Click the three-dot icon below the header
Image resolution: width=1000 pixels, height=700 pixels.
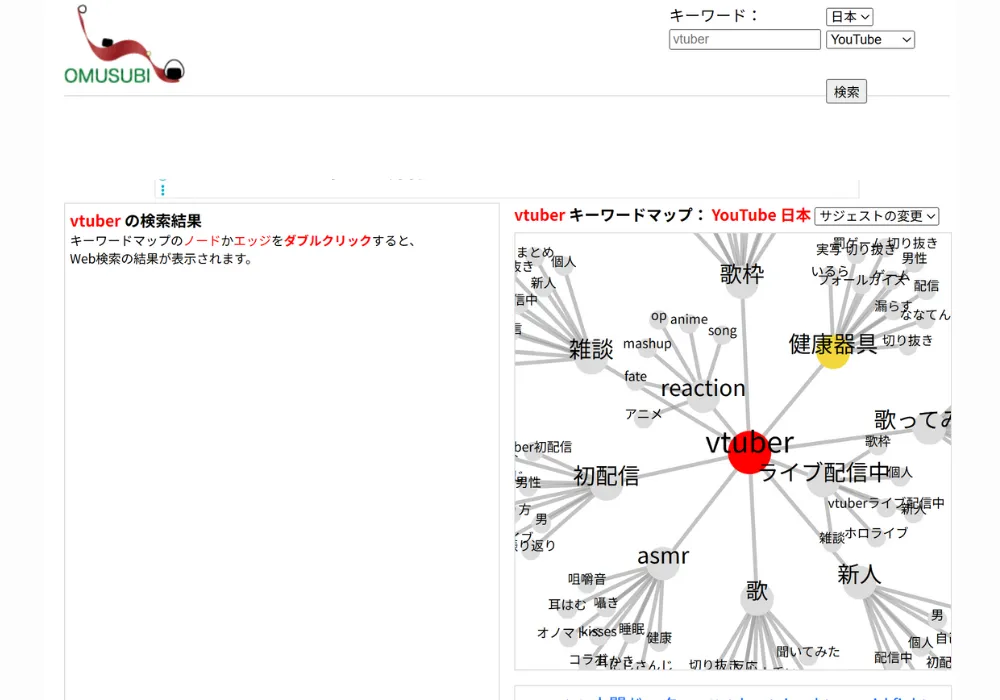click(163, 187)
